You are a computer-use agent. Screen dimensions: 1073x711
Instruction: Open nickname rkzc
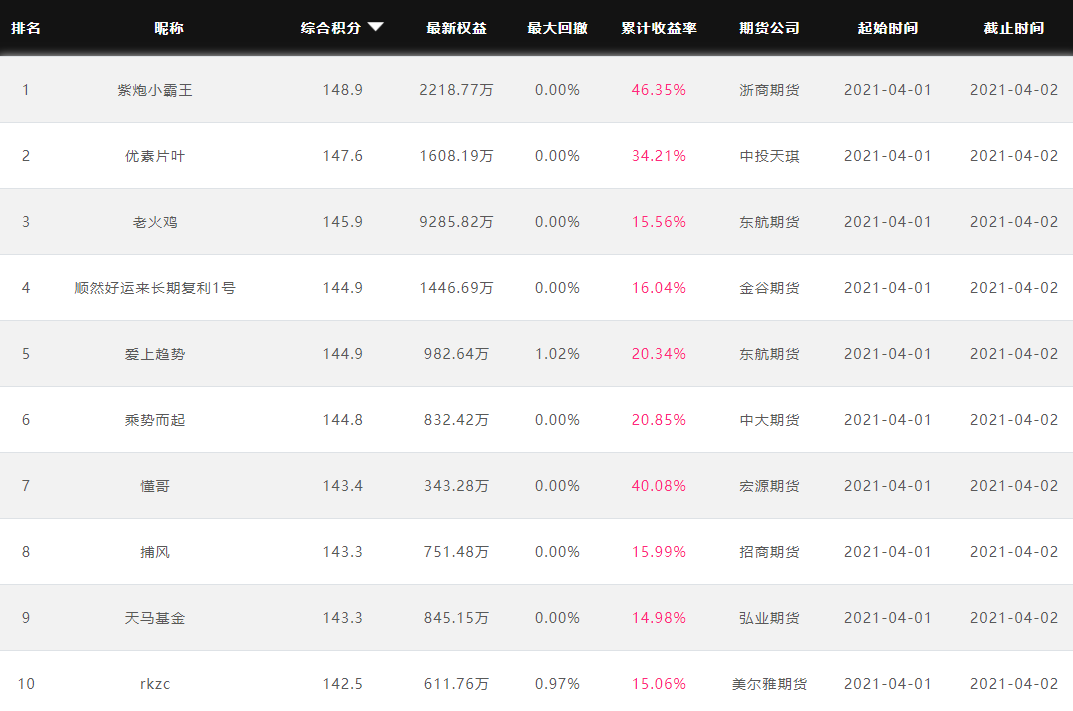pos(155,684)
